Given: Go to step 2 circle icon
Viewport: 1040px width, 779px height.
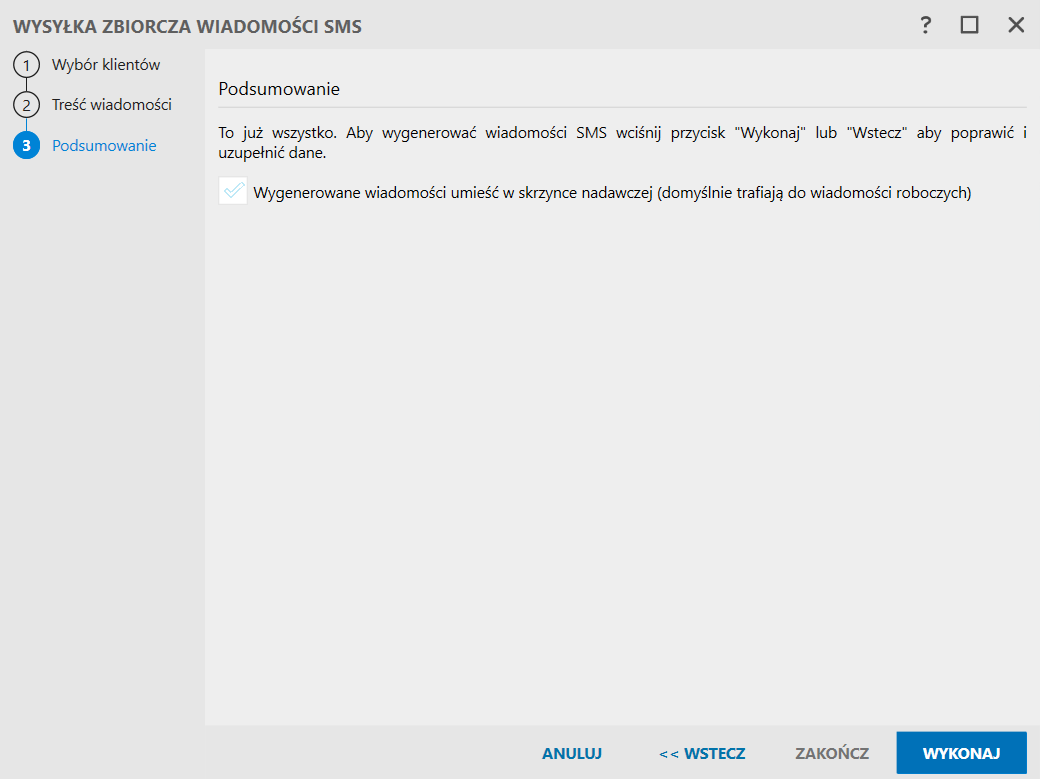Looking at the screenshot, I should pos(27,105).
